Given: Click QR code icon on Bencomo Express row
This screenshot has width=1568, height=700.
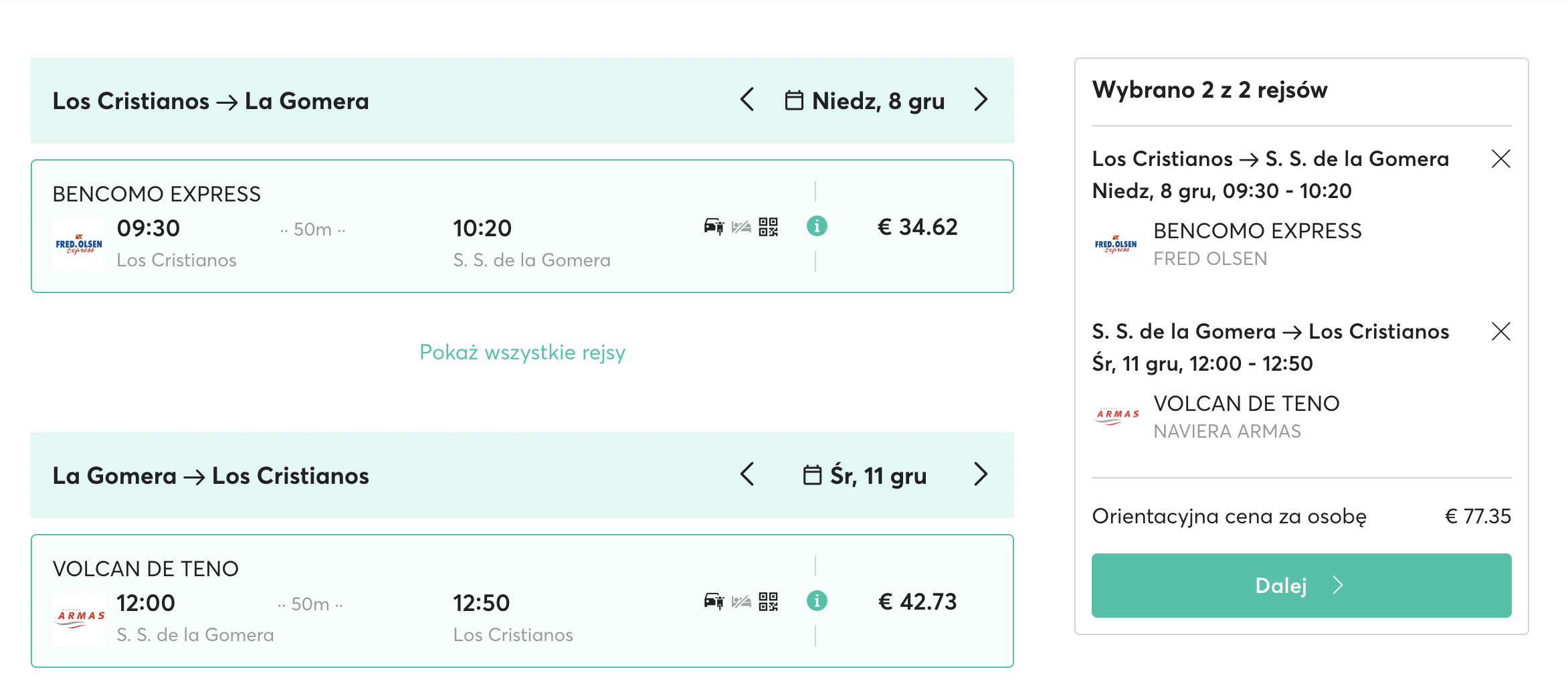Looking at the screenshot, I should tap(769, 227).
